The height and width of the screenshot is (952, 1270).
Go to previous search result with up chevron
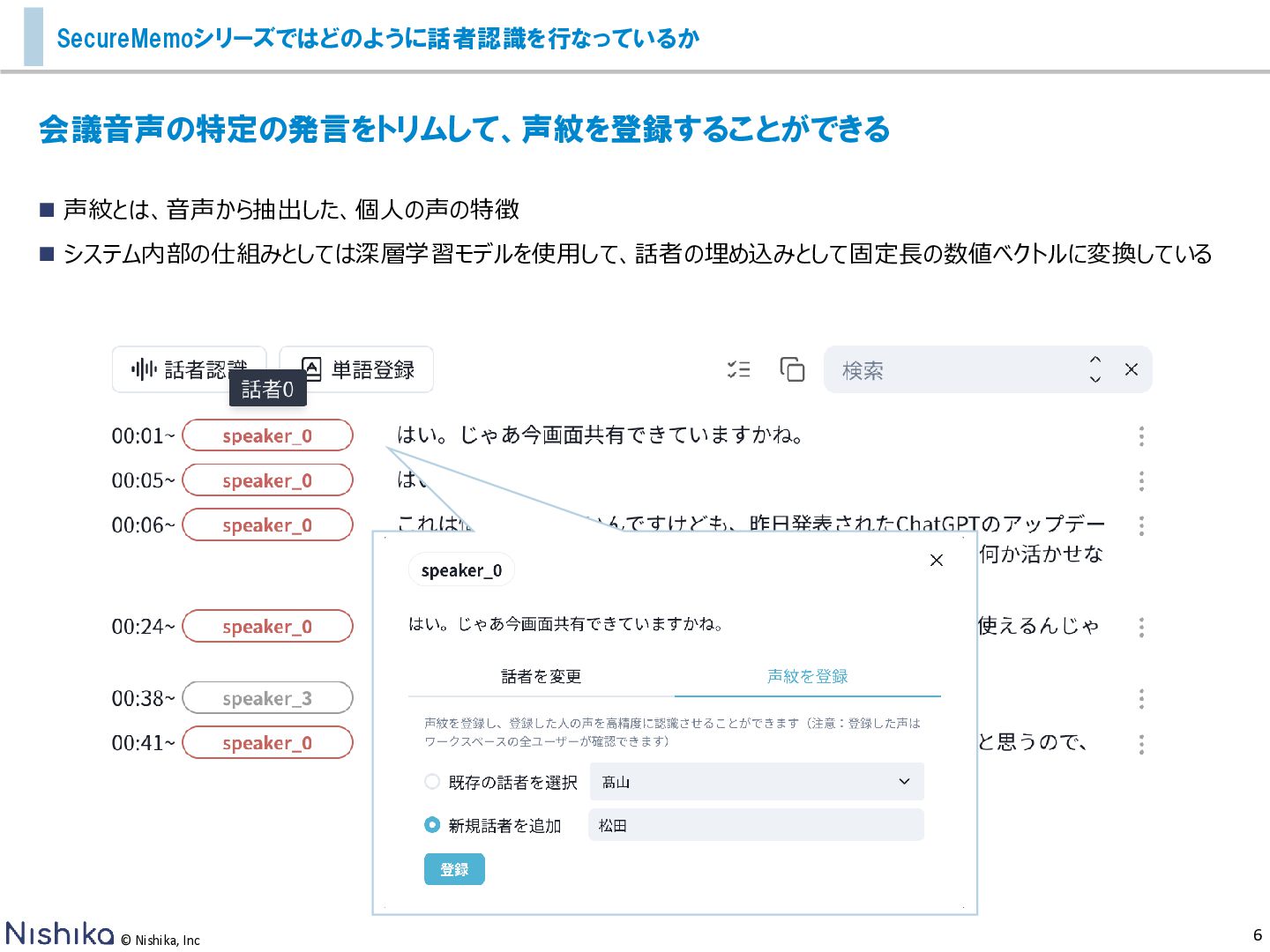pyautogui.click(x=1095, y=360)
